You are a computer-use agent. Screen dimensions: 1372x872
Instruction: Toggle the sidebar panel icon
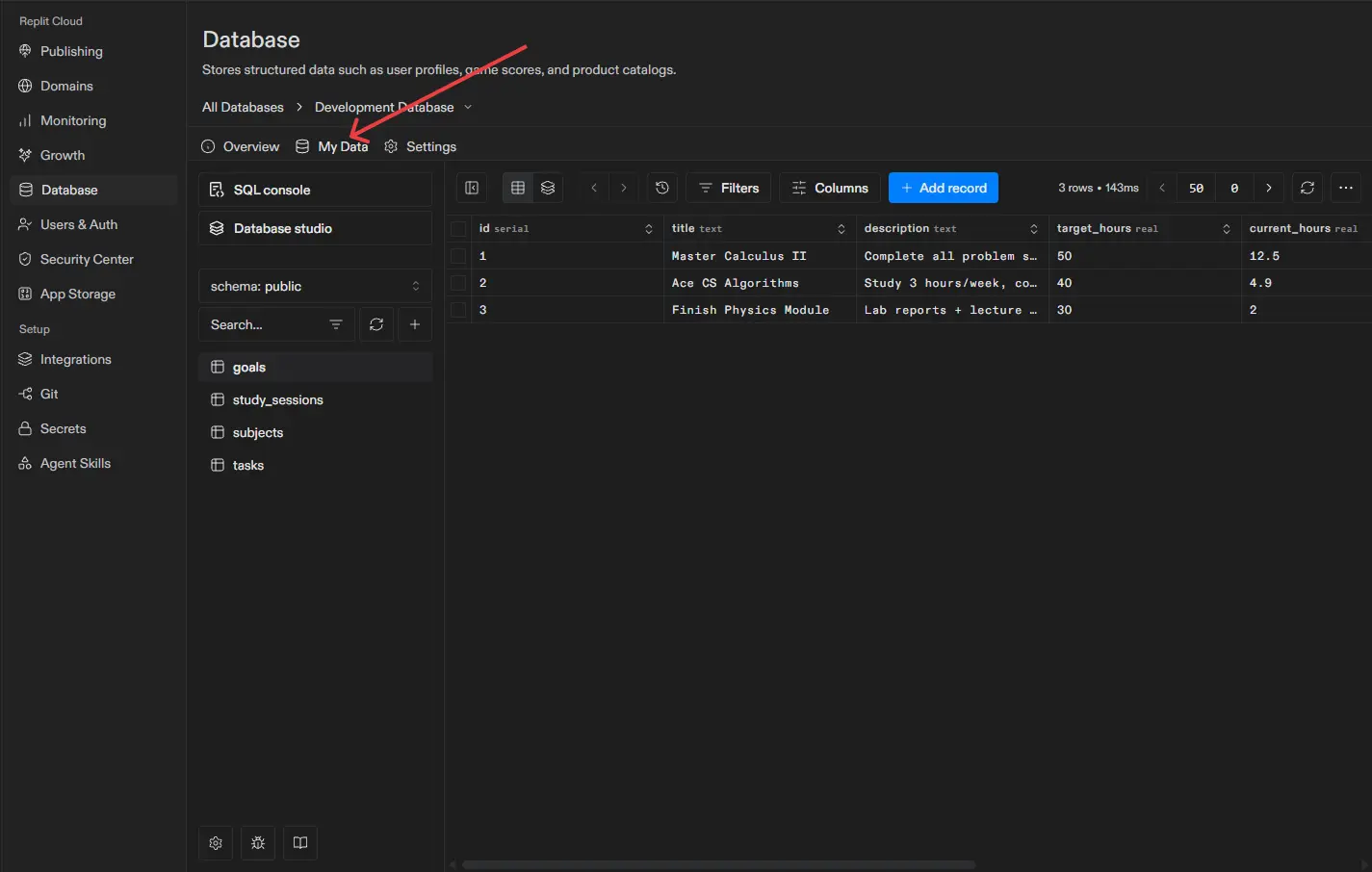472,188
